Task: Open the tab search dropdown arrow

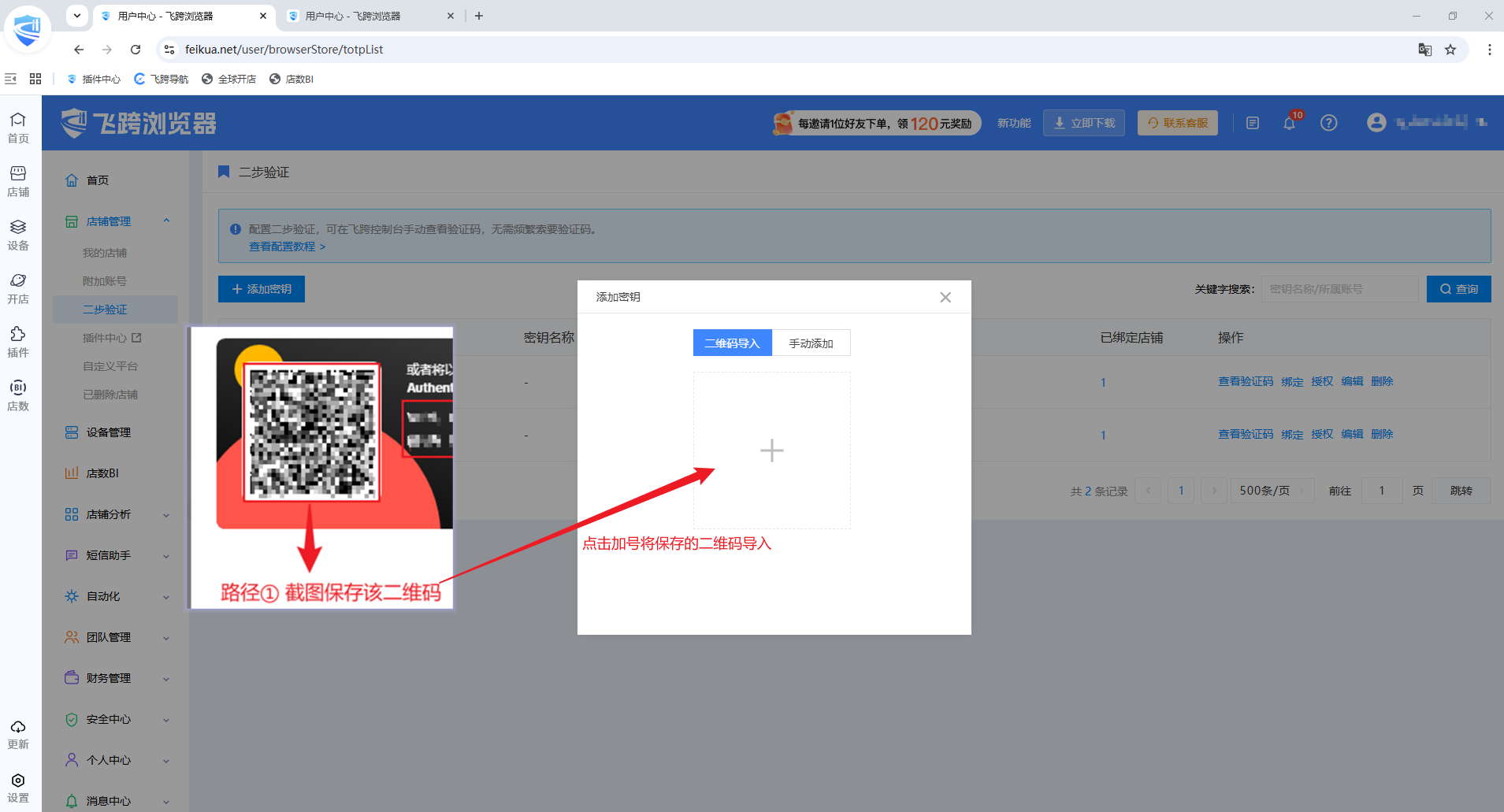Action: pyautogui.click(x=76, y=16)
